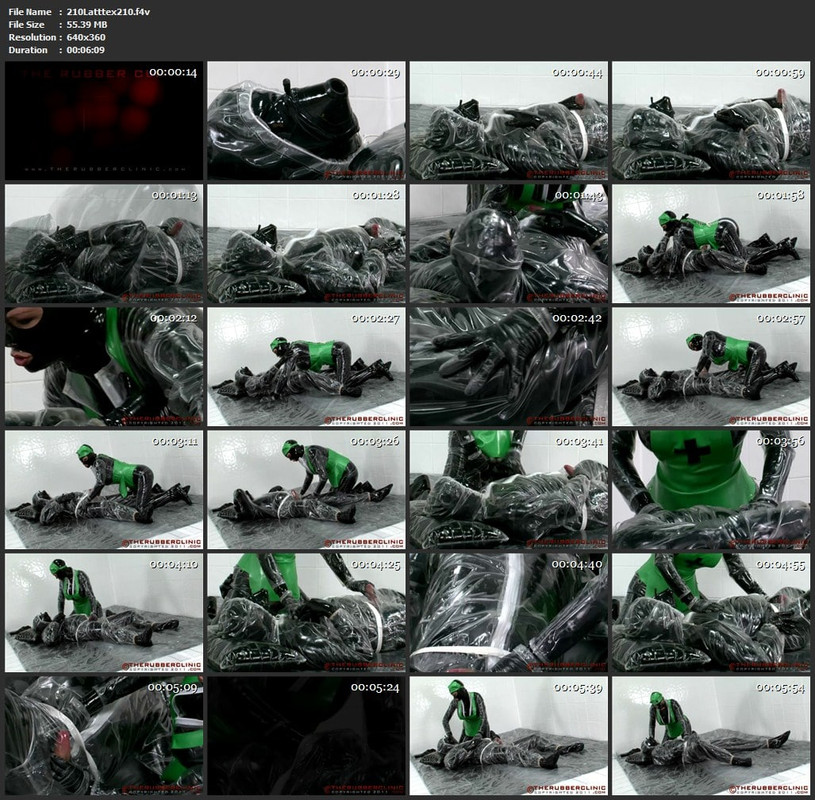Click the File Size label
The width and height of the screenshot is (815, 800).
tap(27, 24)
